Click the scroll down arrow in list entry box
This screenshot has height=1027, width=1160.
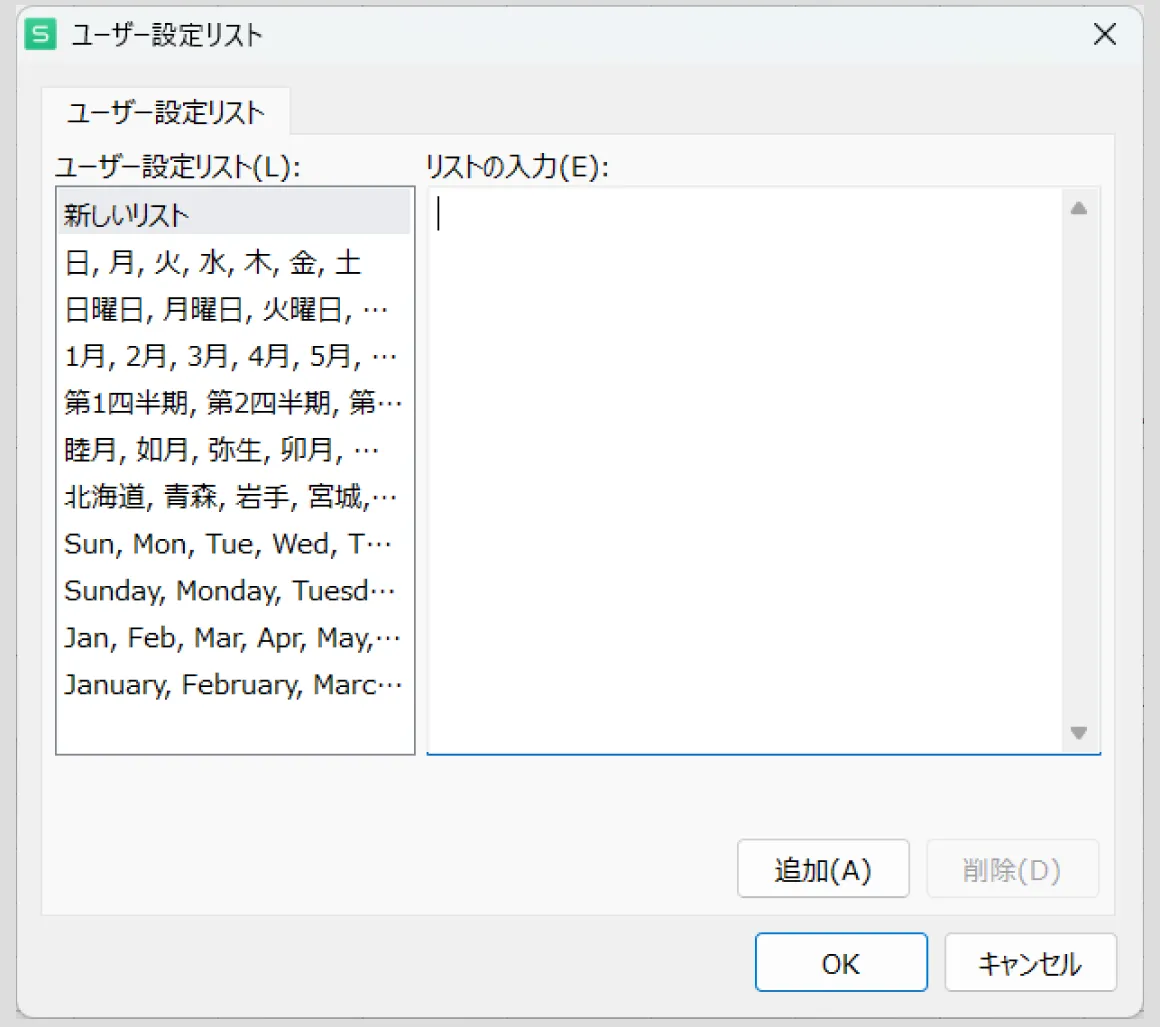click(1079, 733)
